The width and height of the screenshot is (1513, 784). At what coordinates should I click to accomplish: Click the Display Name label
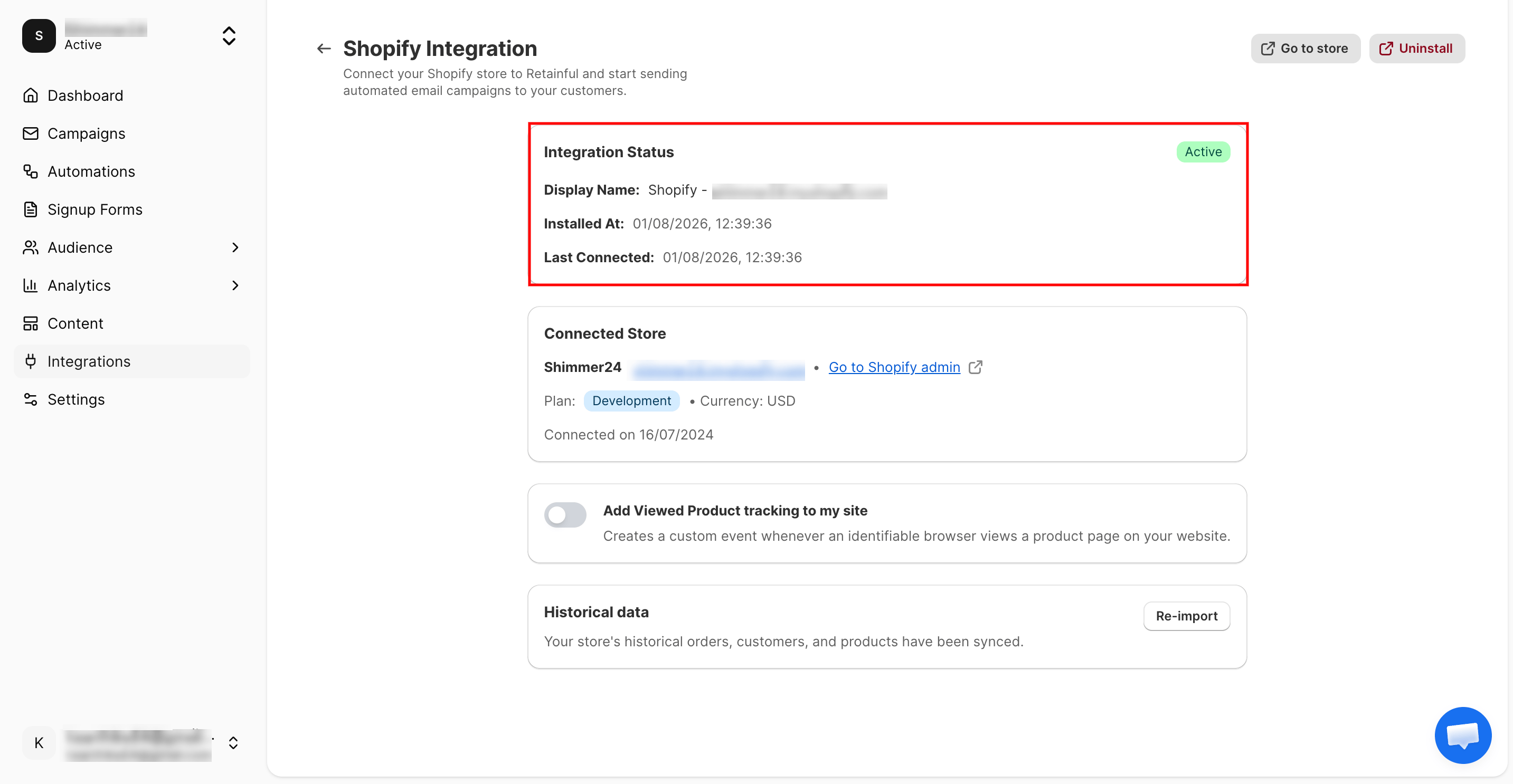click(x=591, y=190)
